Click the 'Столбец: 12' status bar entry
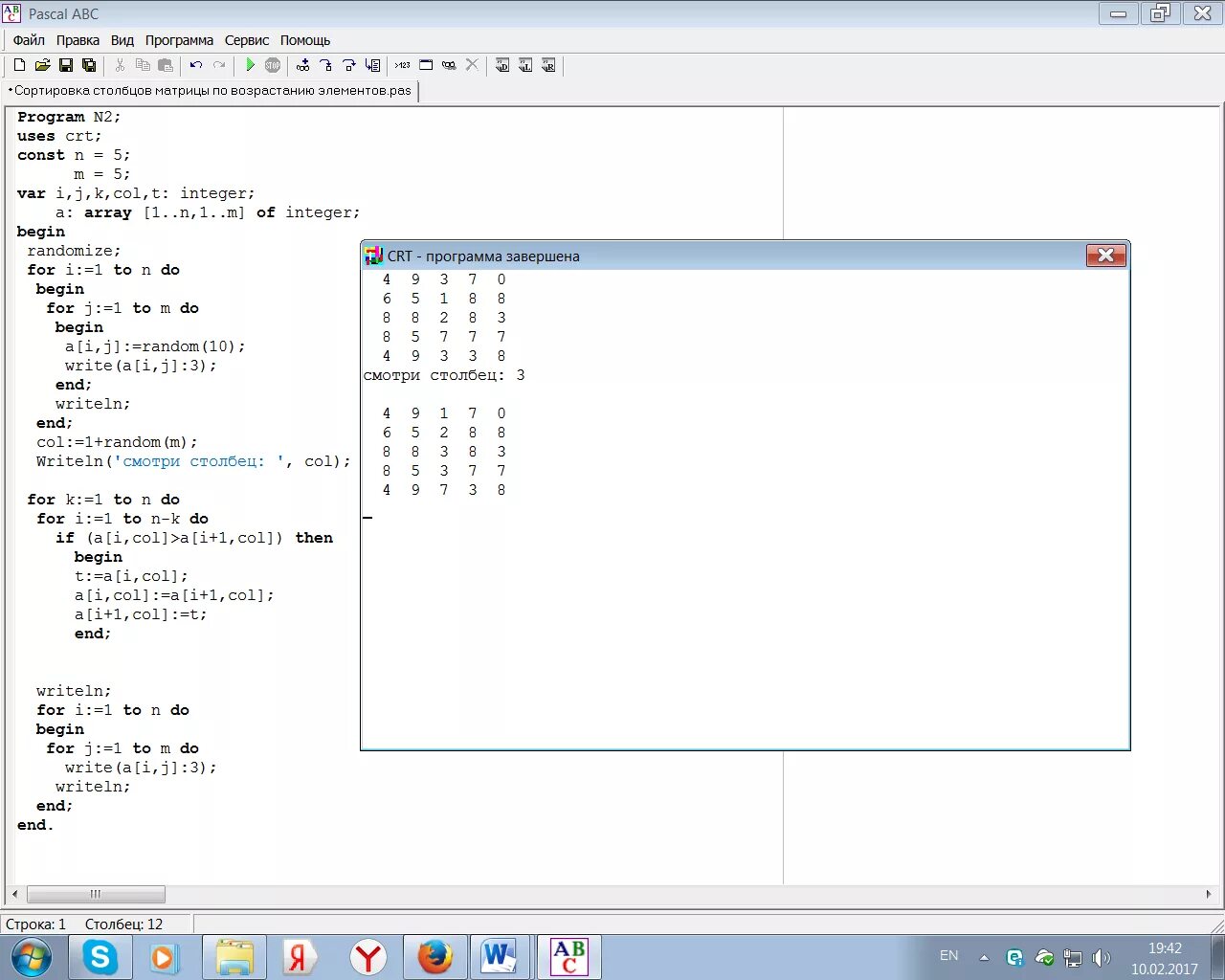This screenshot has height=980, width=1225. (124, 924)
